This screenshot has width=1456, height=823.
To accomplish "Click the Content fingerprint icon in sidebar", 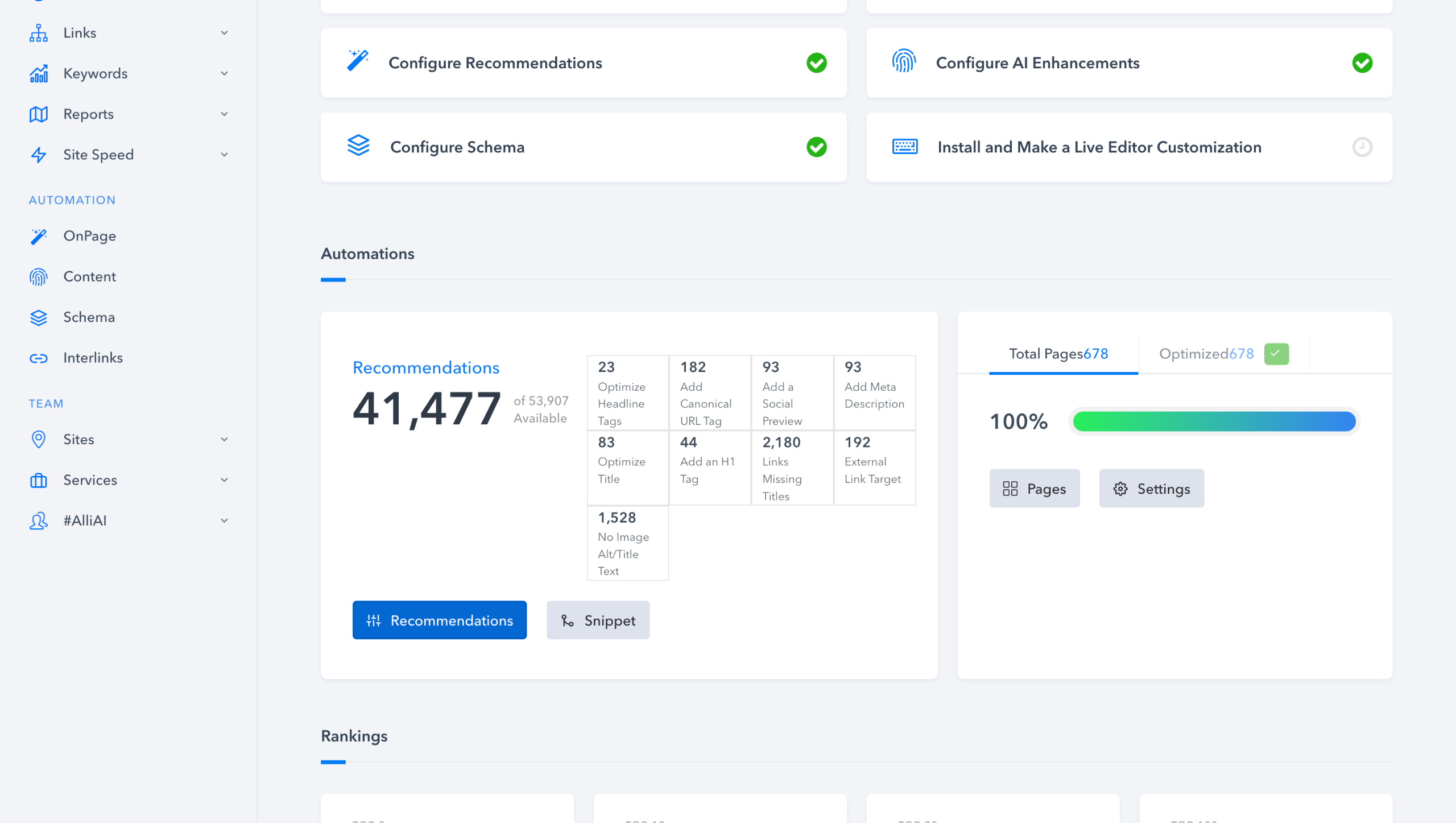I will 39,277.
